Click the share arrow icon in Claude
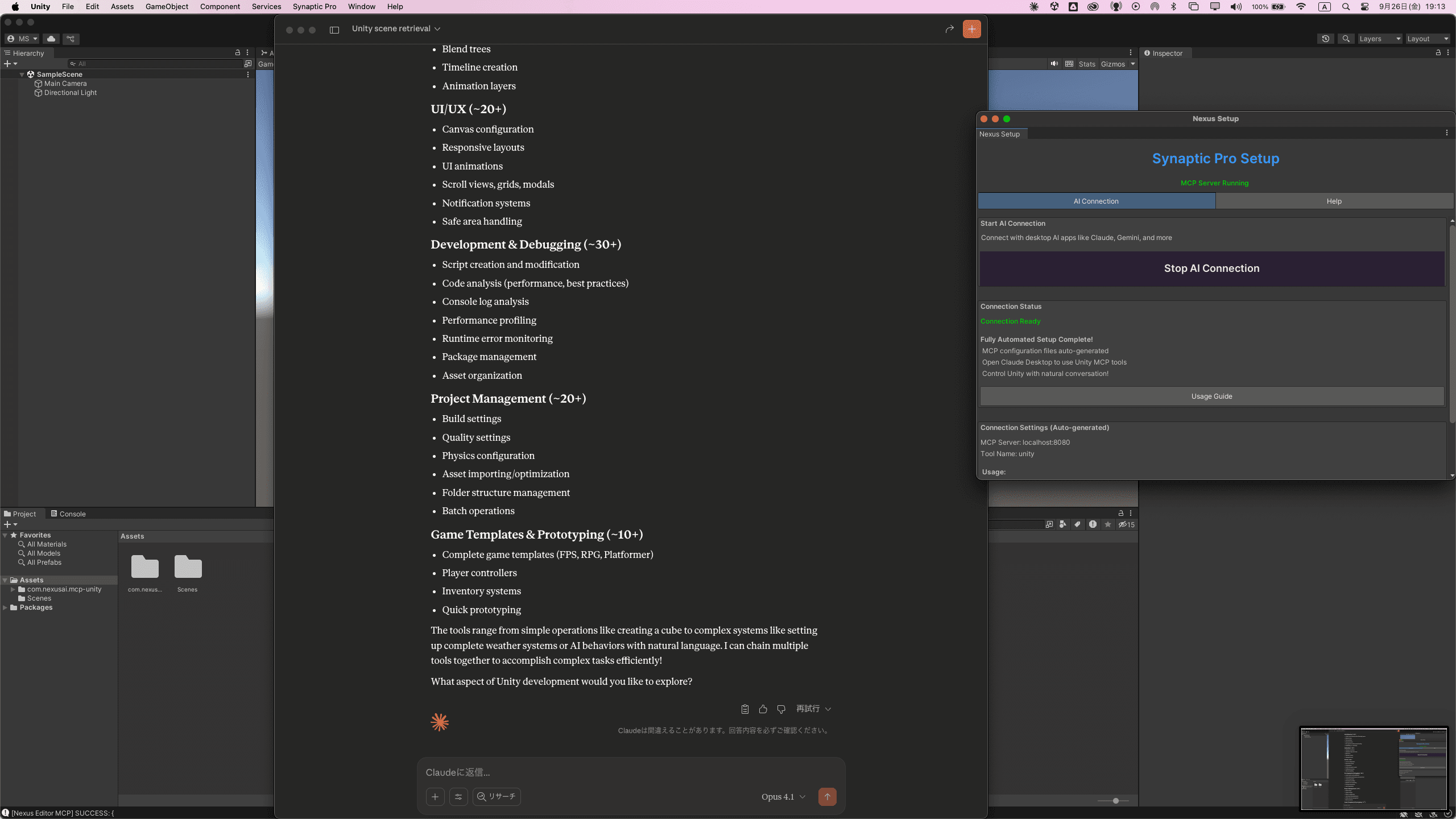Image resolution: width=1456 pixels, height=819 pixels. click(x=949, y=29)
